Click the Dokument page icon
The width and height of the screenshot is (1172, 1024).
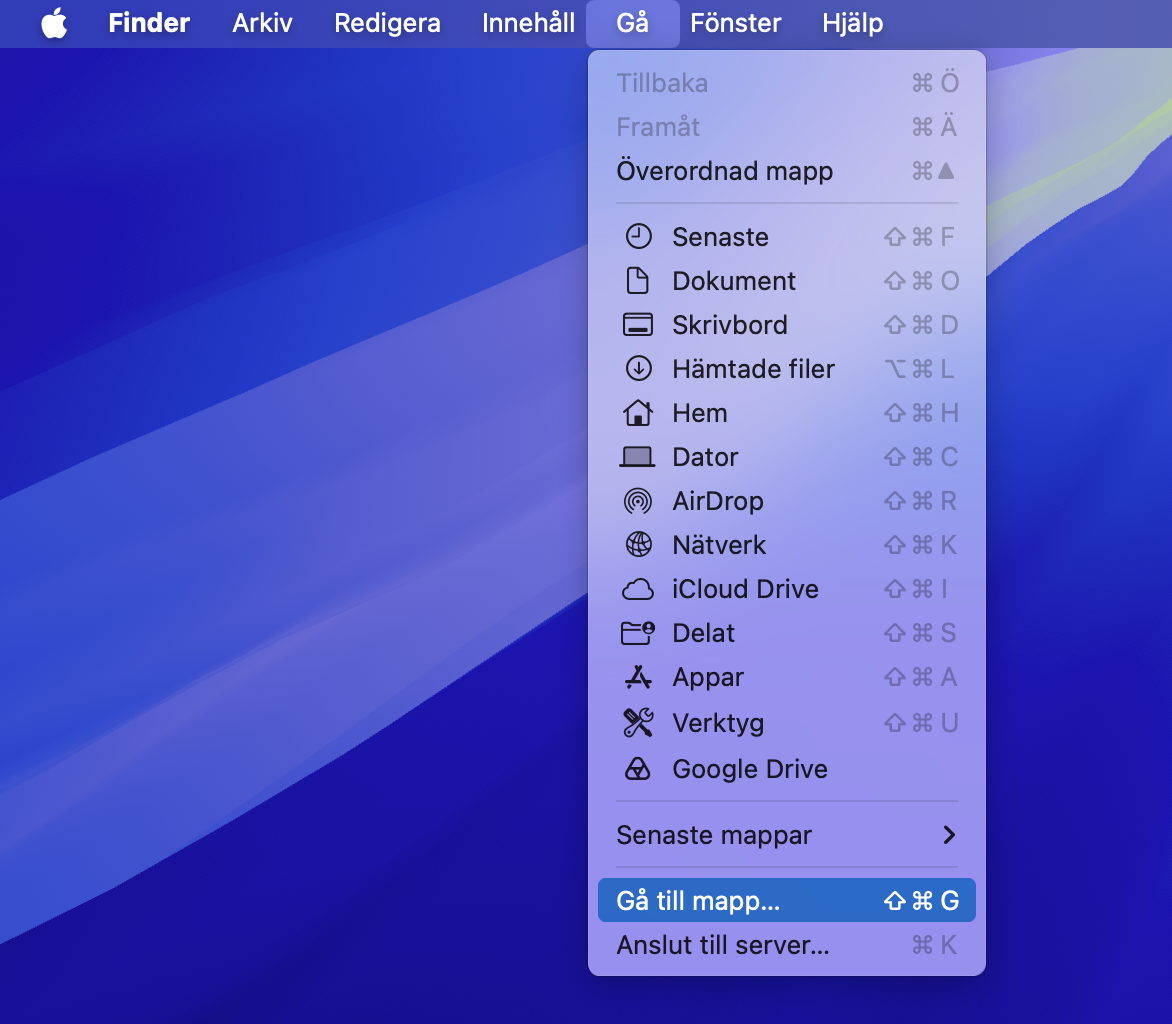pyautogui.click(x=638, y=281)
